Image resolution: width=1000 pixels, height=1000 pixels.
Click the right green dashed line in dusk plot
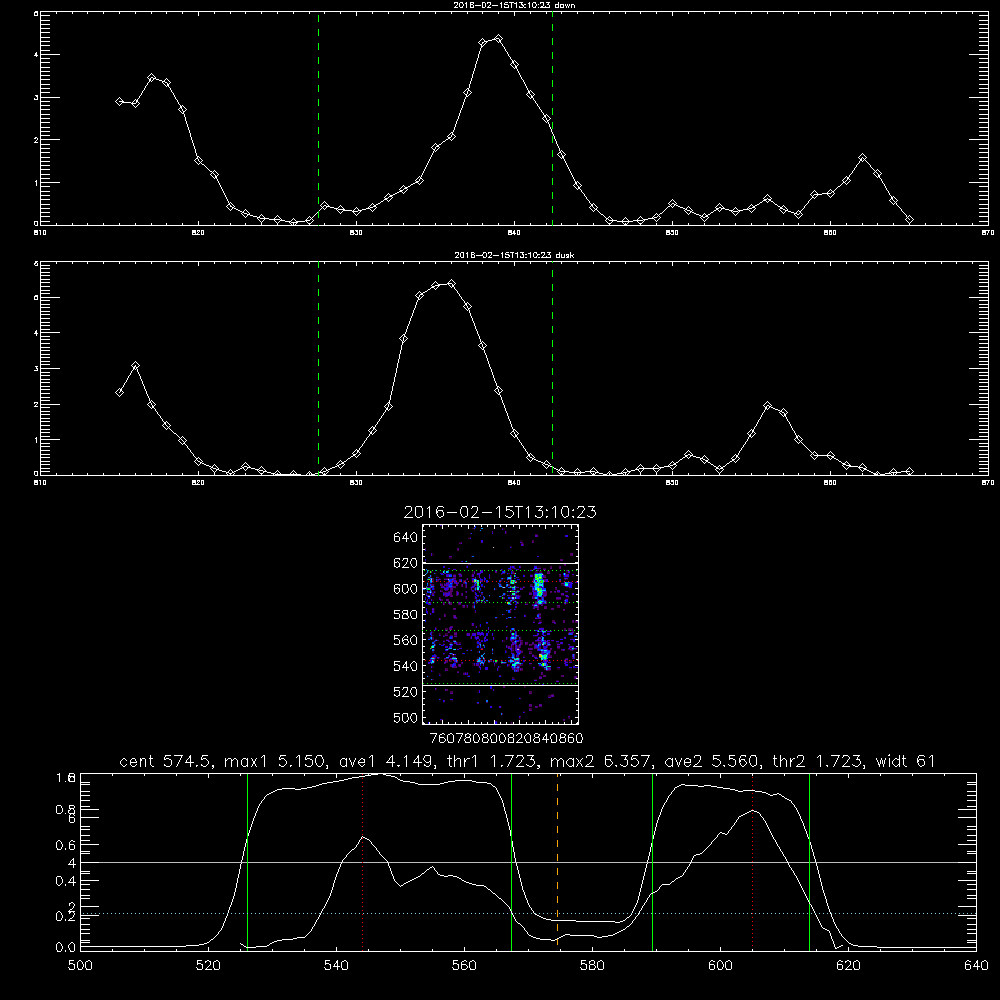coord(552,369)
